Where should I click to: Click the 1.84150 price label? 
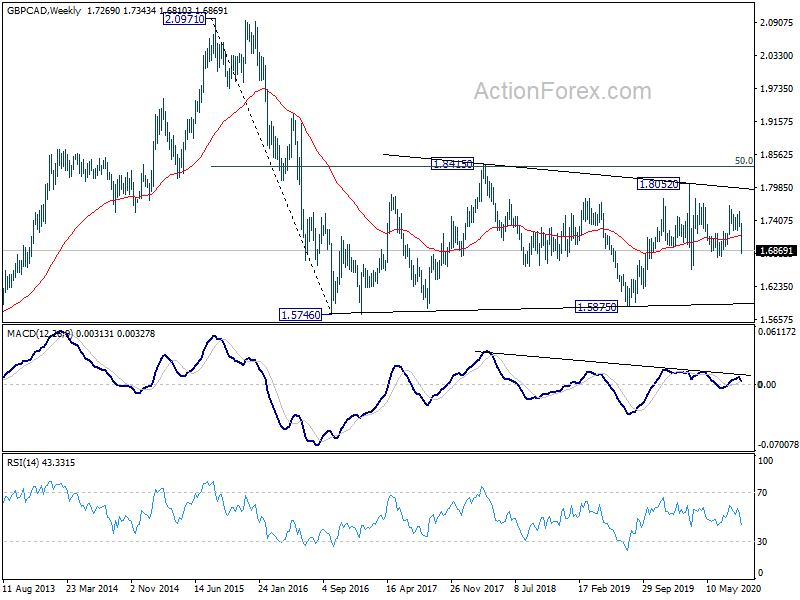tap(452, 164)
